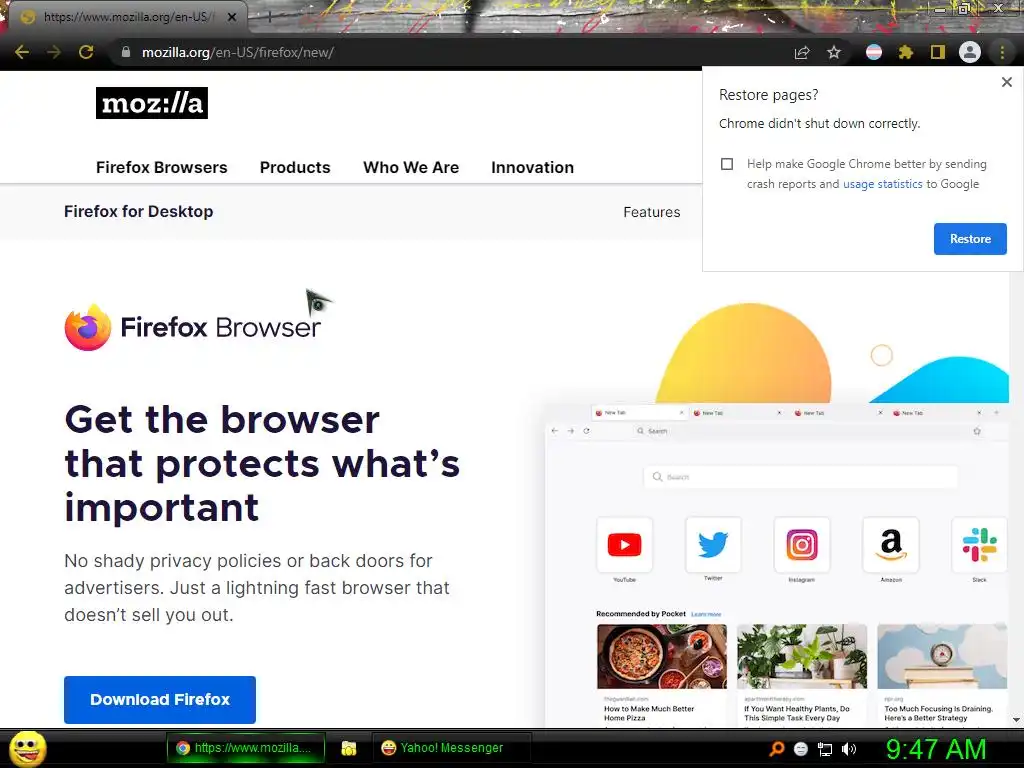
Task: Dismiss the Restore pages popup
Action: pos(1007,82)
